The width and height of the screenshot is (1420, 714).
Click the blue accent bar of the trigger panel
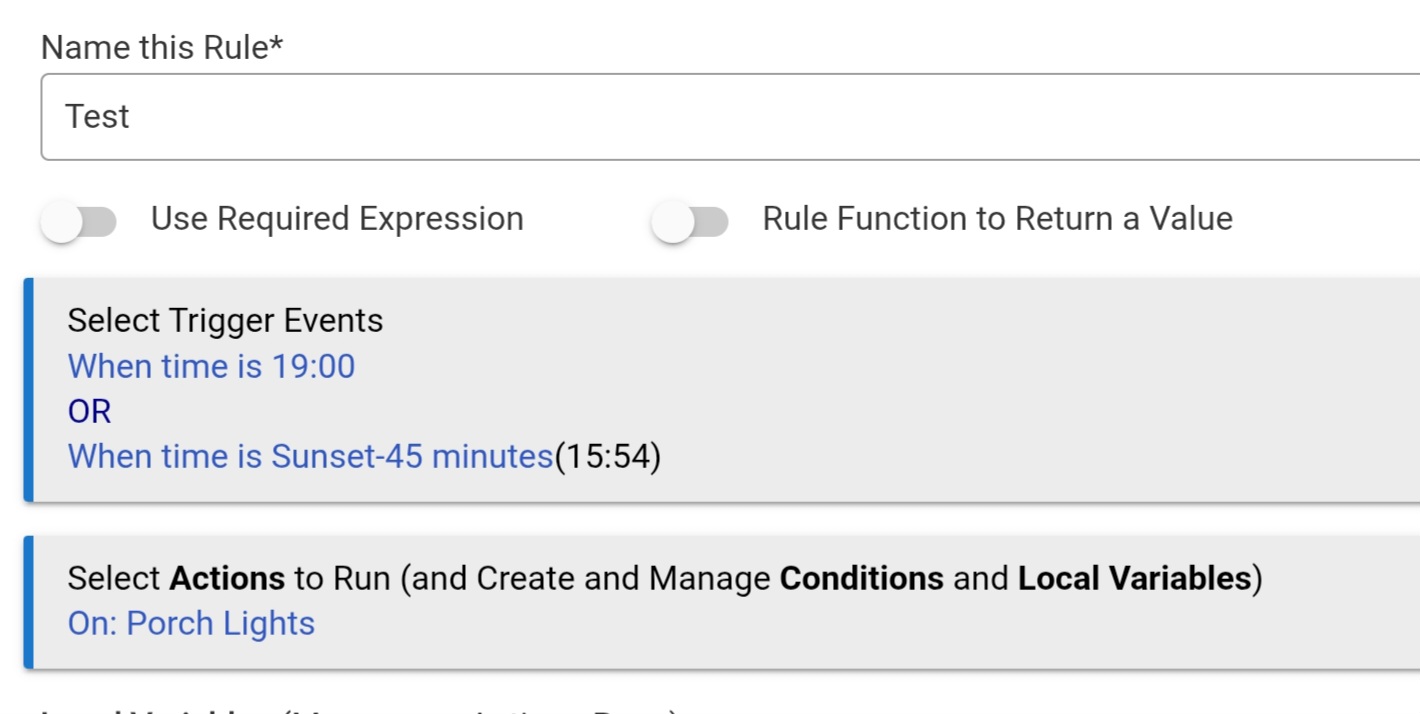pos(29,390)
